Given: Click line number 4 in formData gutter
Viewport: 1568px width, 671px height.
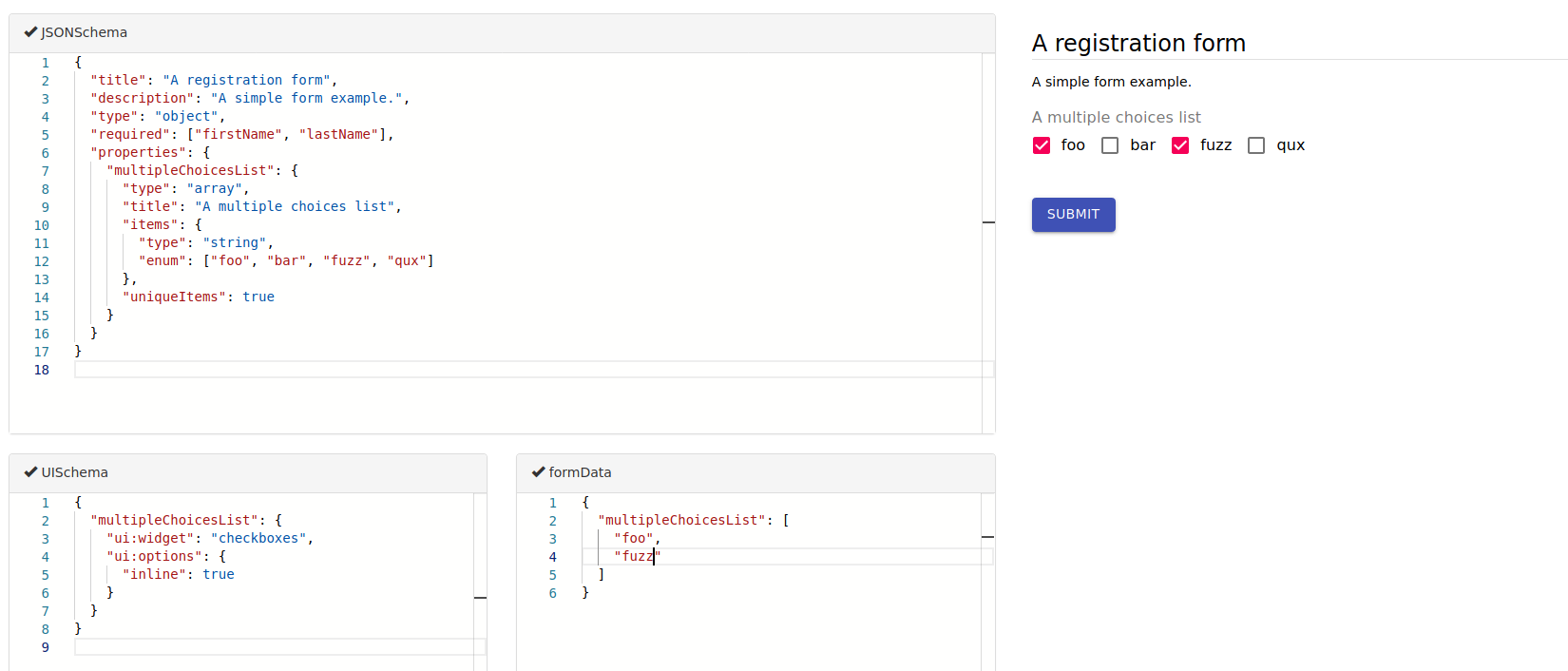Looking at the screenshot, I should click(553, 557).
